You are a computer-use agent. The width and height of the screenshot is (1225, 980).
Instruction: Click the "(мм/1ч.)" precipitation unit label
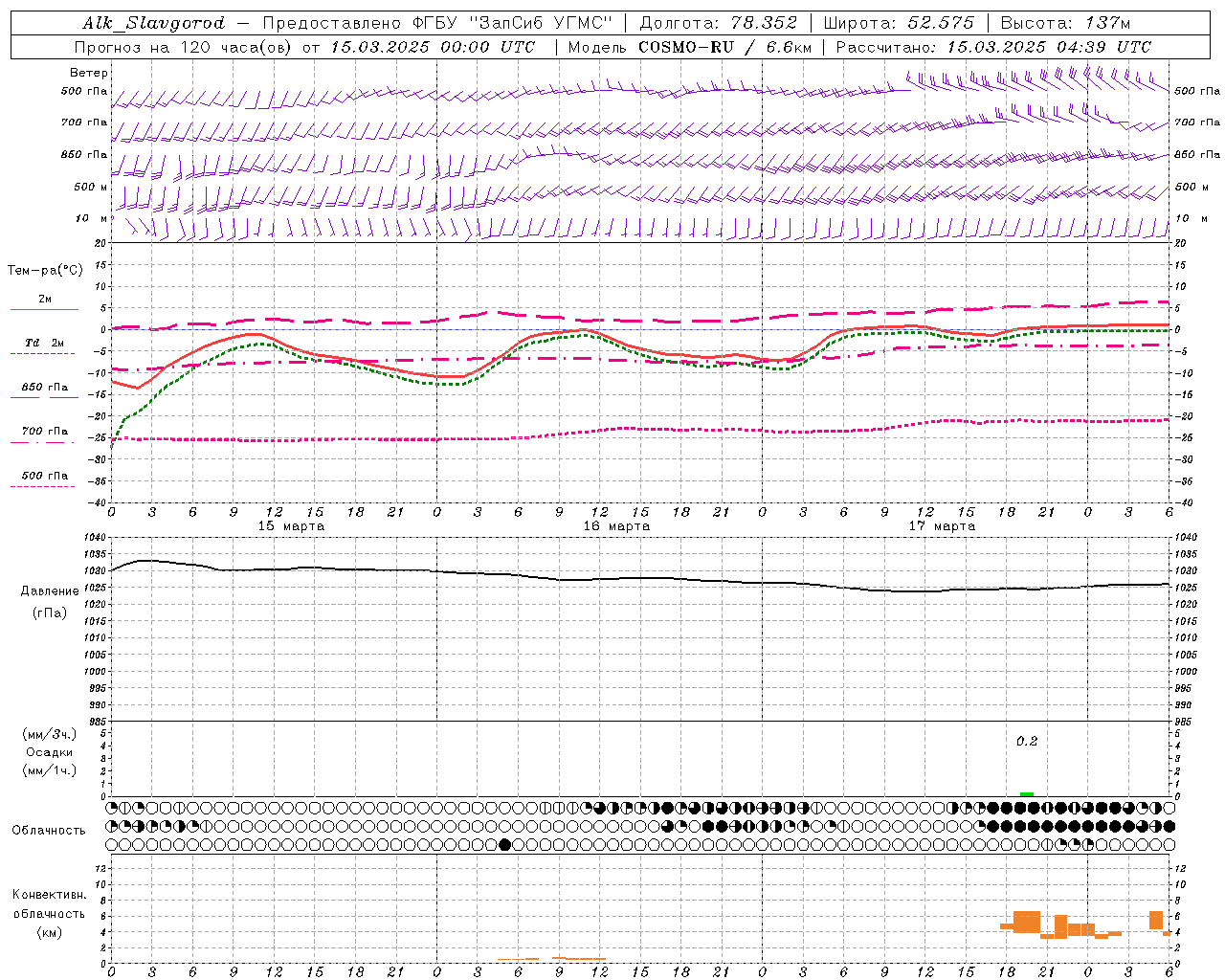[x=49, y=770]
